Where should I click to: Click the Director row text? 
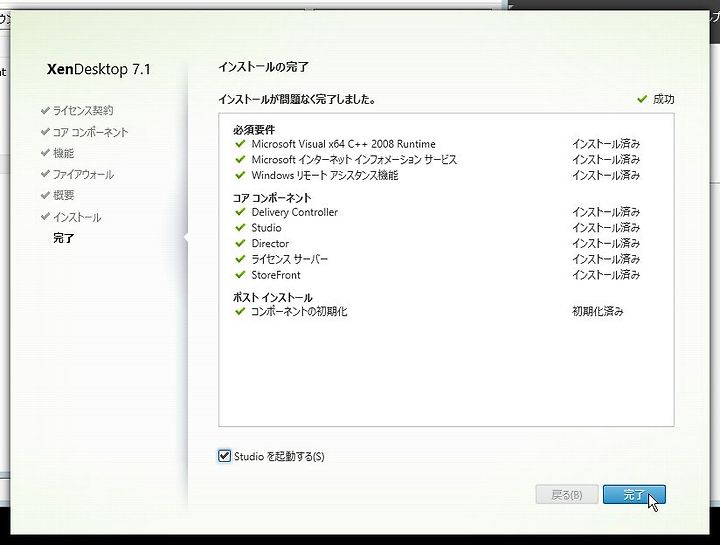[x=270, y=243]
